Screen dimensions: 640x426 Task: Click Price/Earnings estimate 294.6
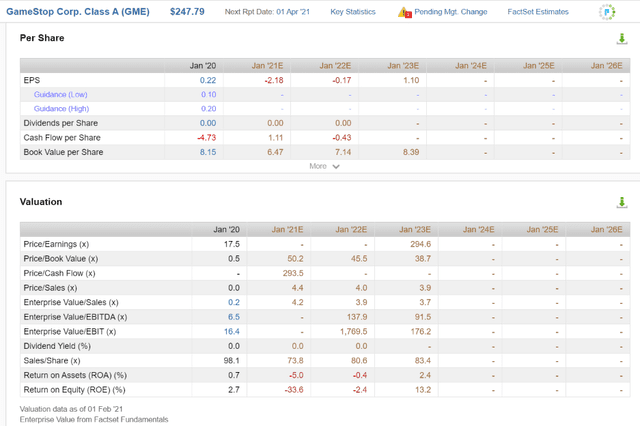tap(420, 244)
